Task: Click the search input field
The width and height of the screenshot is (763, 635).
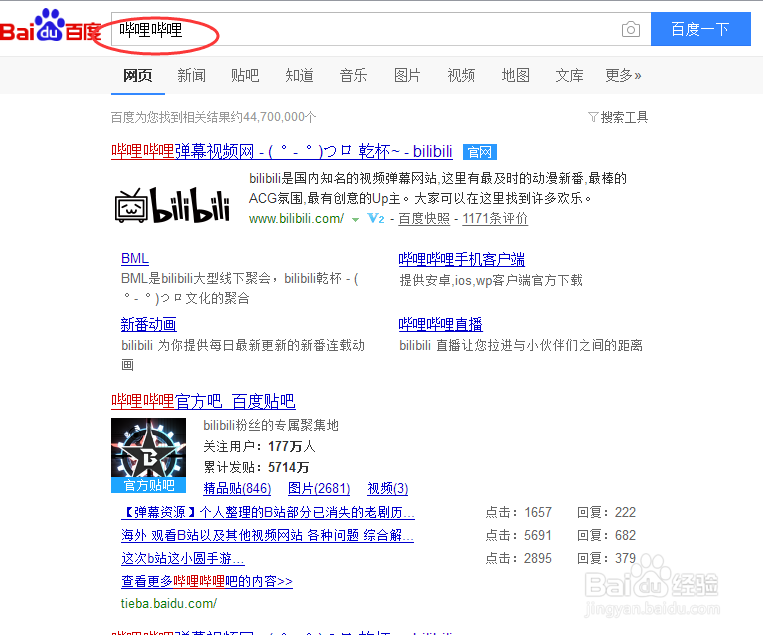Action: (381, 29)
